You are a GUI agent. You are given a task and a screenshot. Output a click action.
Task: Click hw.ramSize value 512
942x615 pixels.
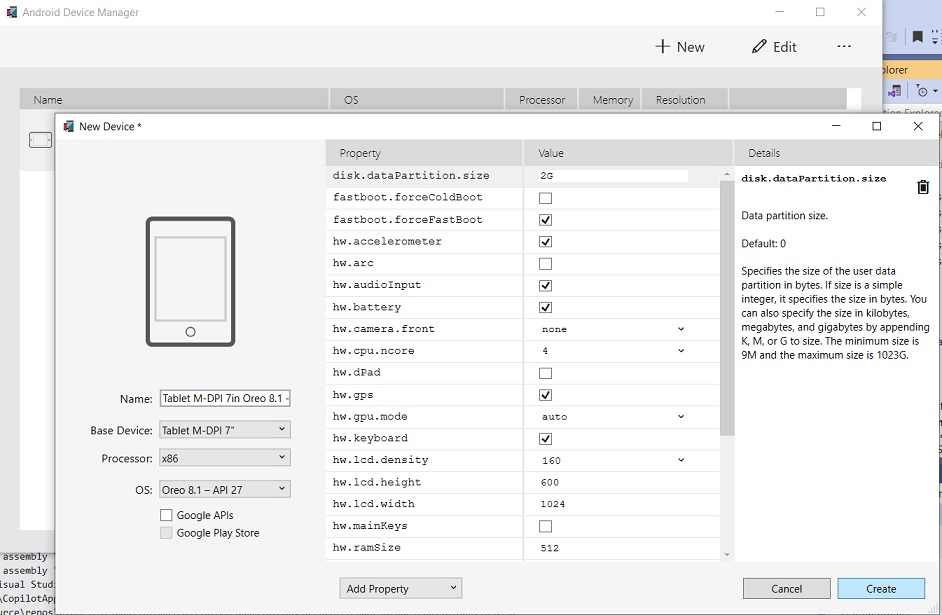click(549, 548)
